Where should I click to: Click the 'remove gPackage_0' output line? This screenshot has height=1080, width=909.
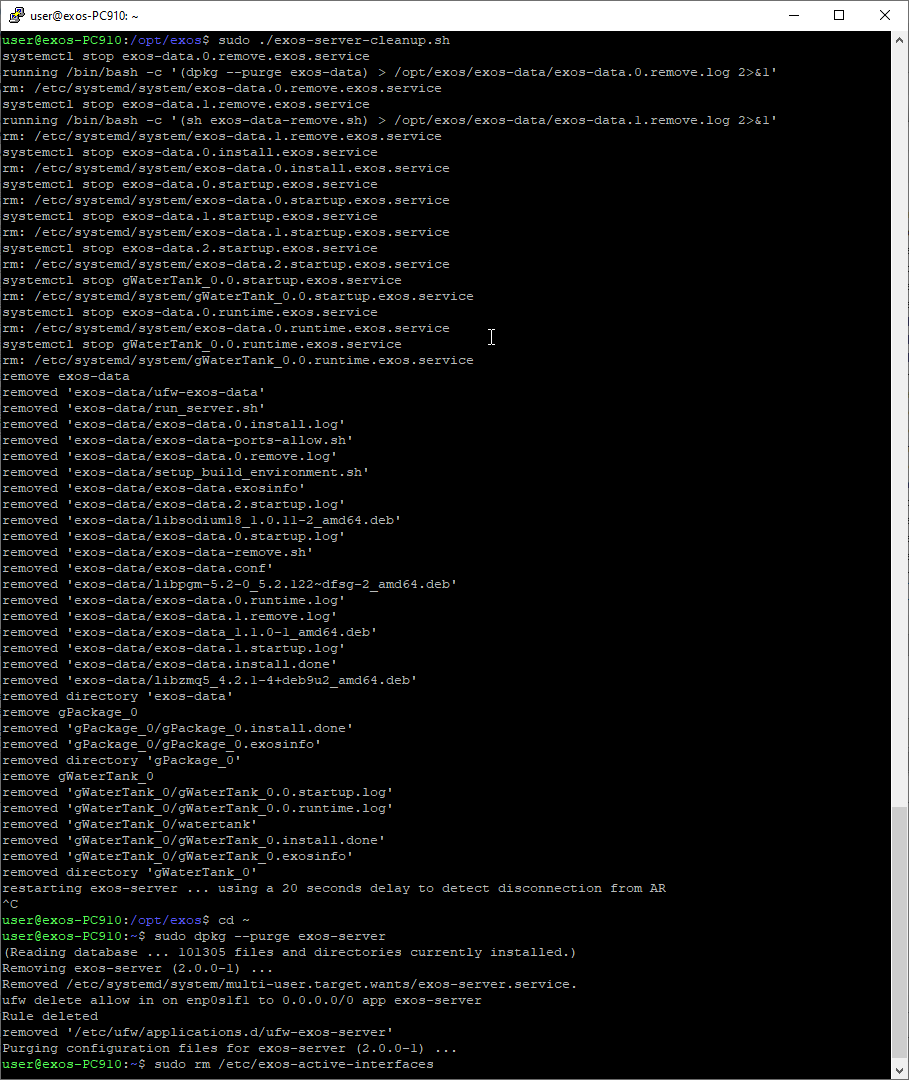tap(70, 712)
